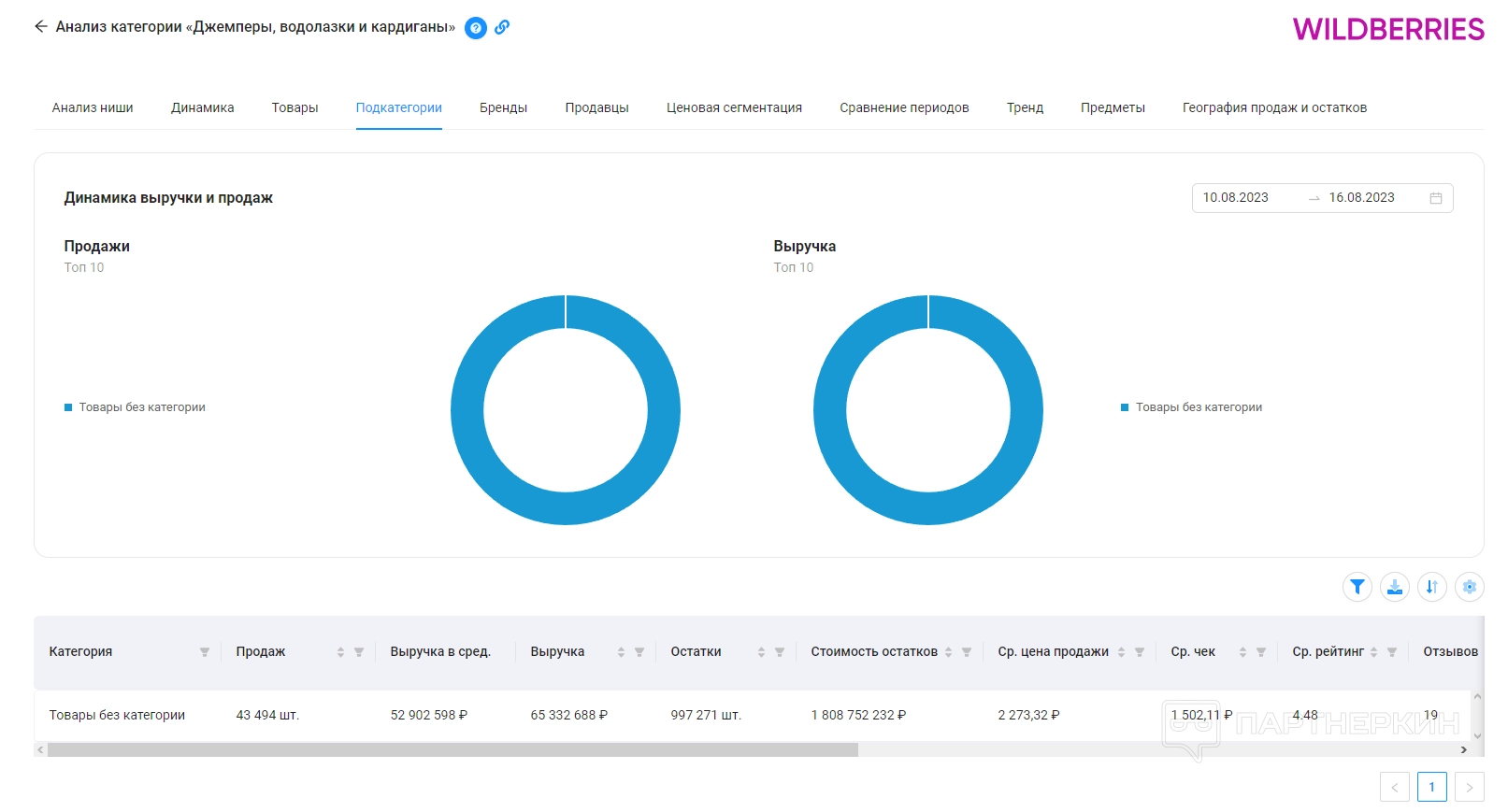Screen dimensions: 1508x812
Task: Click the back arrow beside the page title
Action: [40, 27]
